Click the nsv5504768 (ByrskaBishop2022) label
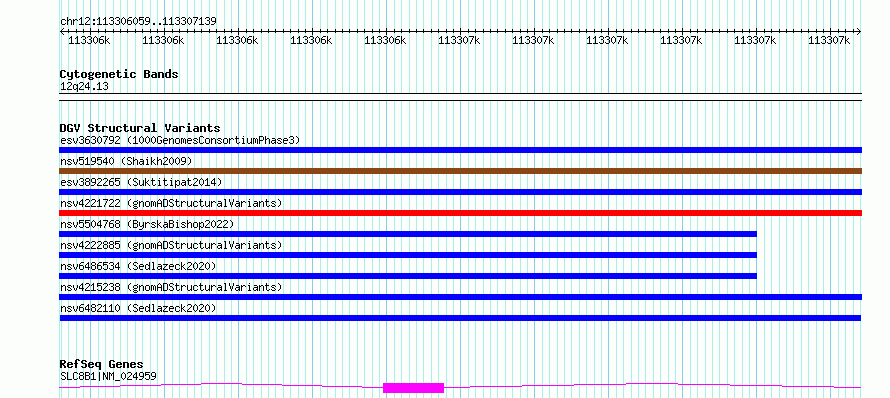 [147, 224]
